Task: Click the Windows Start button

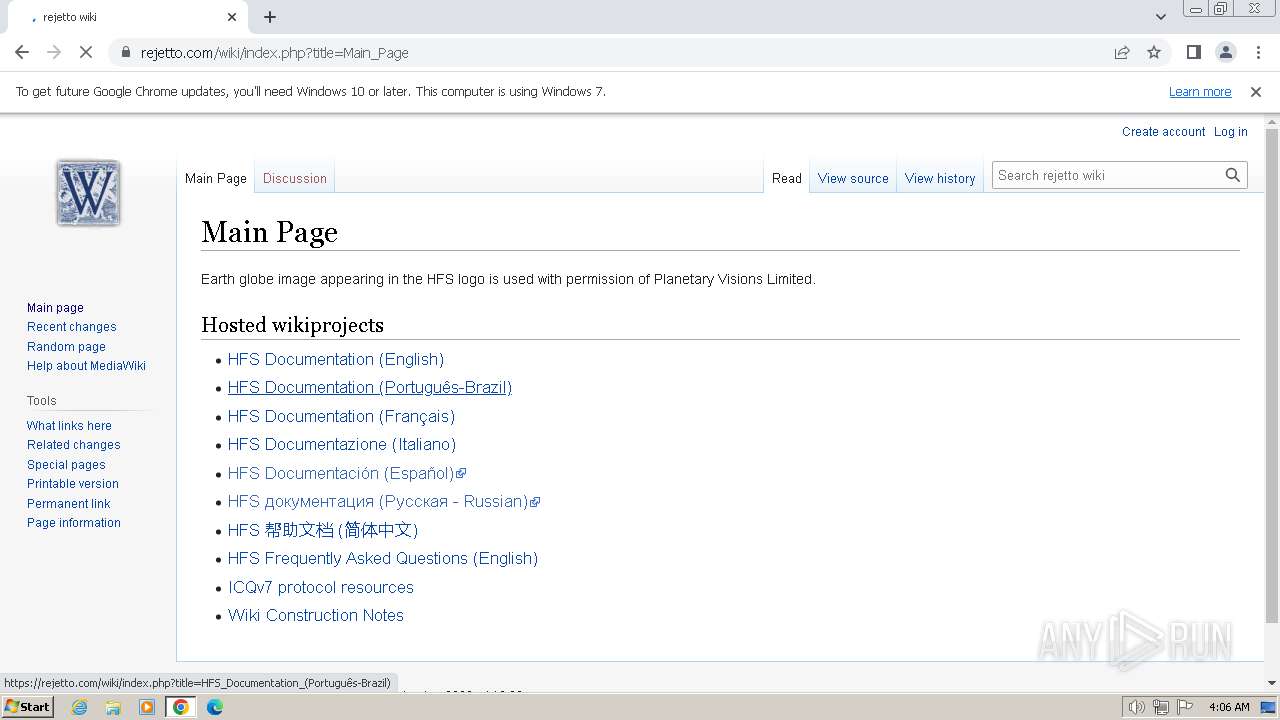Action: pyautogui.click(x=28, y=707)
